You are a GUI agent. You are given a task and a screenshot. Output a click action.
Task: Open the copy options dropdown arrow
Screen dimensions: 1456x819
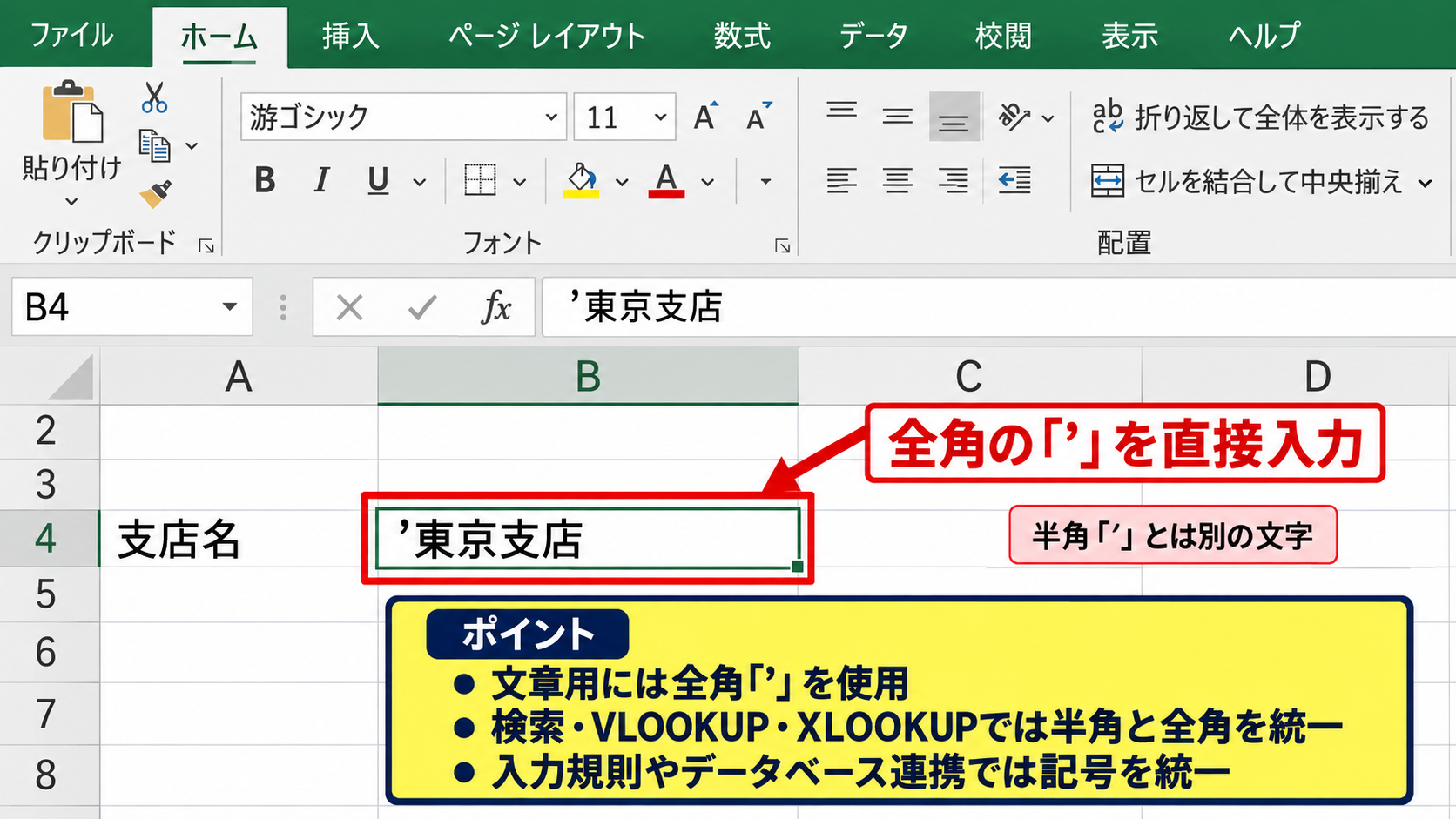click(x=192, y=146)
